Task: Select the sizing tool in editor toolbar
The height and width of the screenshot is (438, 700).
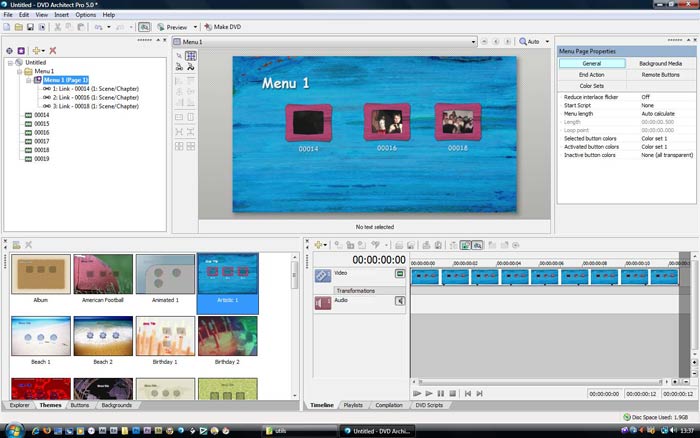Action: click(190, 57)
